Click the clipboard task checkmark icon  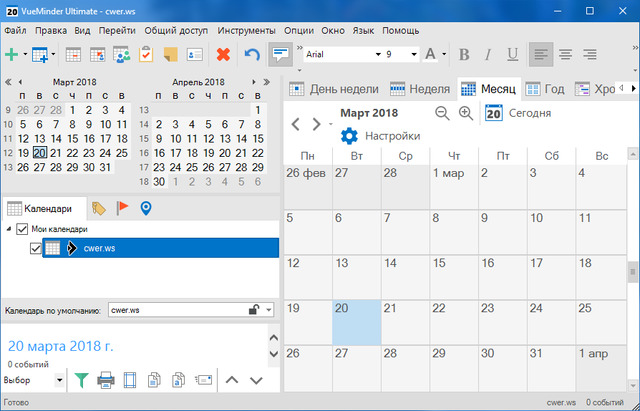146,54
